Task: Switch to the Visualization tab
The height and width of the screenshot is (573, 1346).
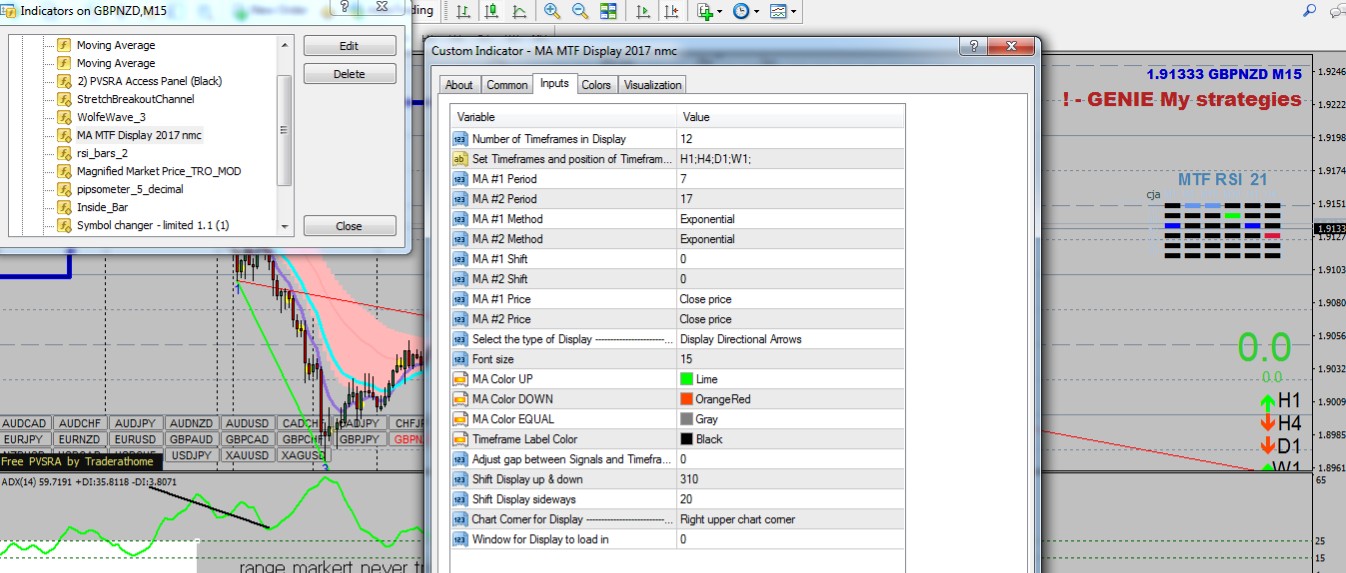Action: point(653,85)
